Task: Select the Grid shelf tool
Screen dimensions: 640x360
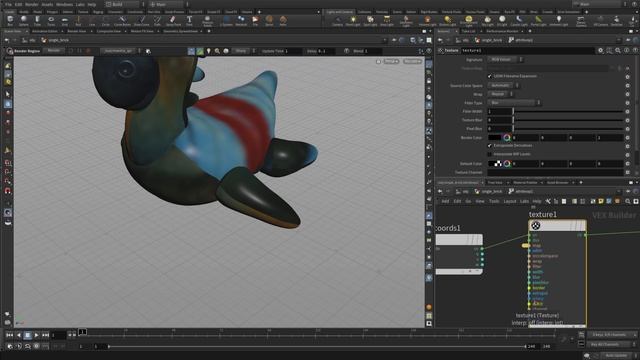Action: click(x=64, y=20)
